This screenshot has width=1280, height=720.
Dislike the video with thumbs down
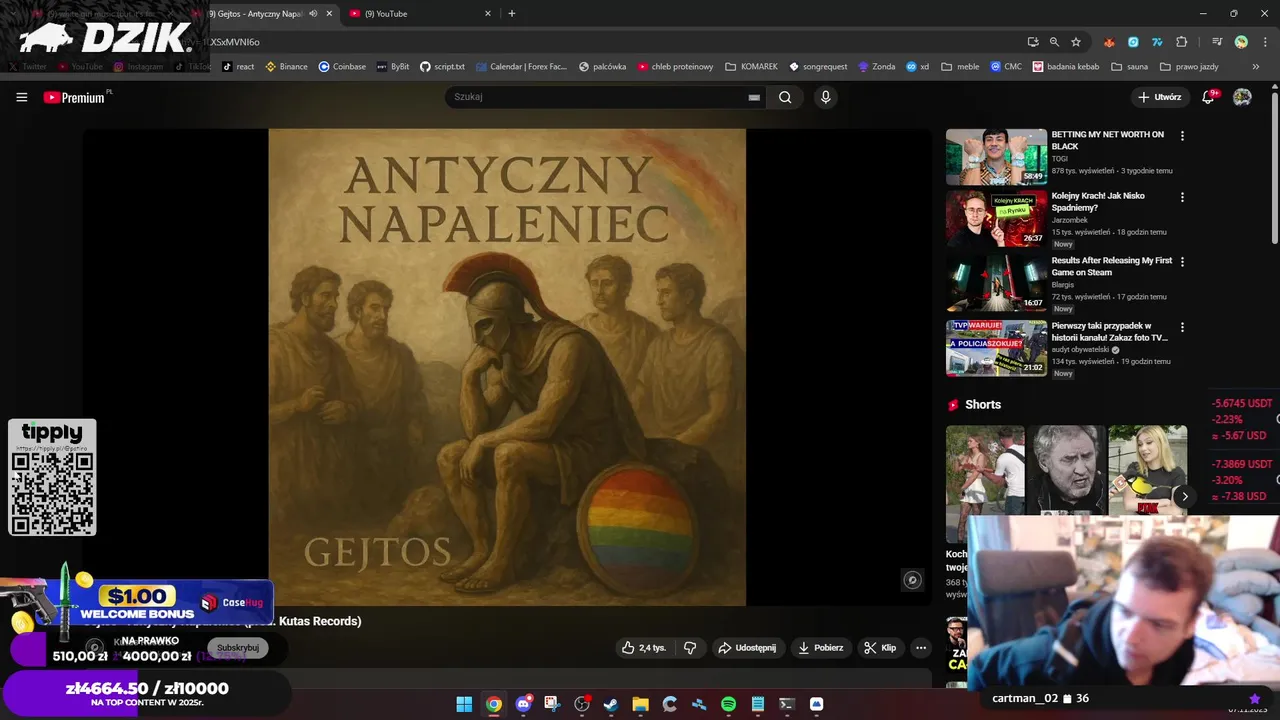(690, 648)
